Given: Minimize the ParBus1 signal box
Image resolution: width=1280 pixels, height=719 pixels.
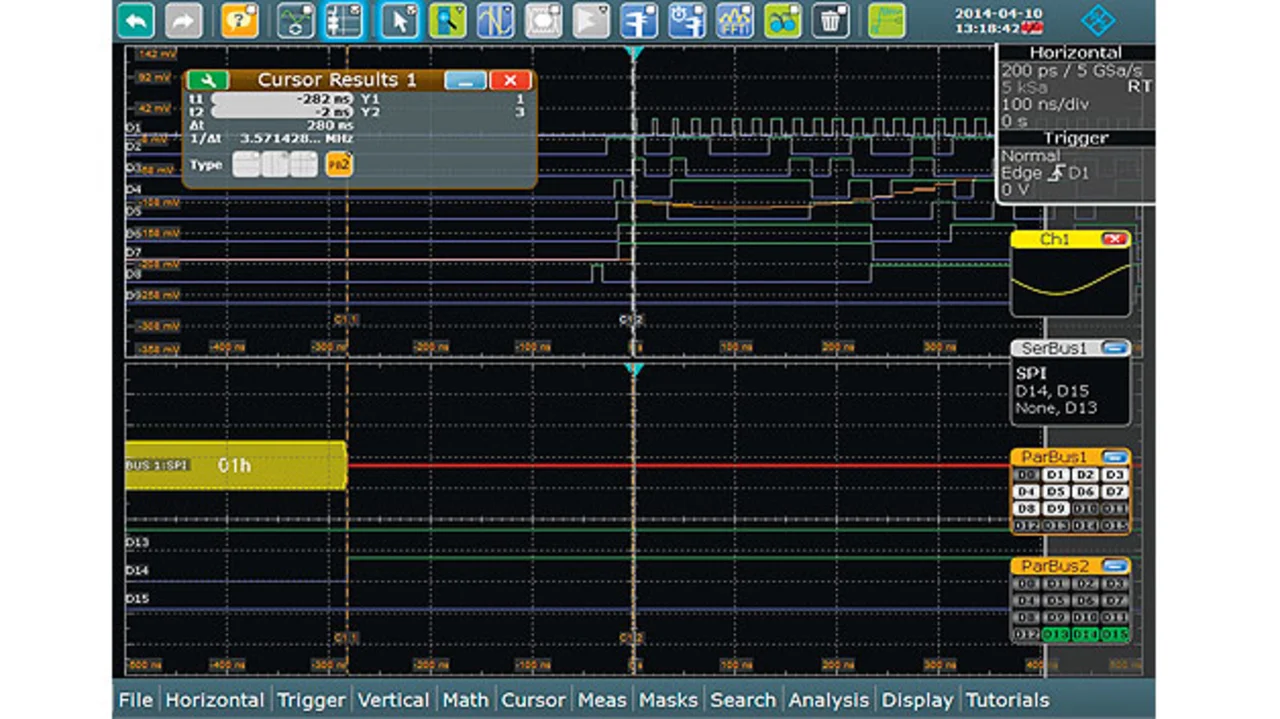Looking at the screenshot, I should click(x=1115, y=457).
